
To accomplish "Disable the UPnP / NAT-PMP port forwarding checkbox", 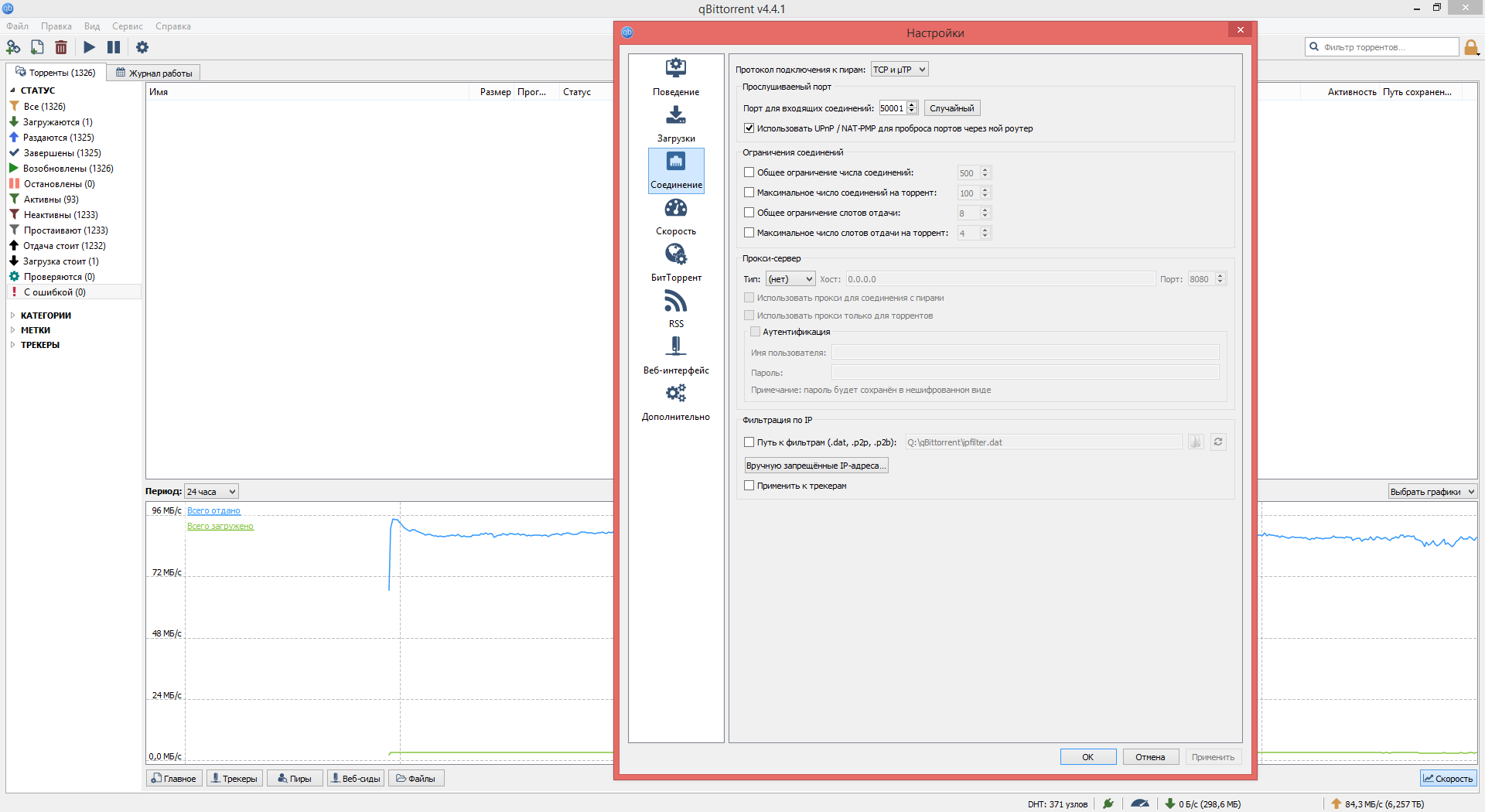I will [x=749, y=128].
